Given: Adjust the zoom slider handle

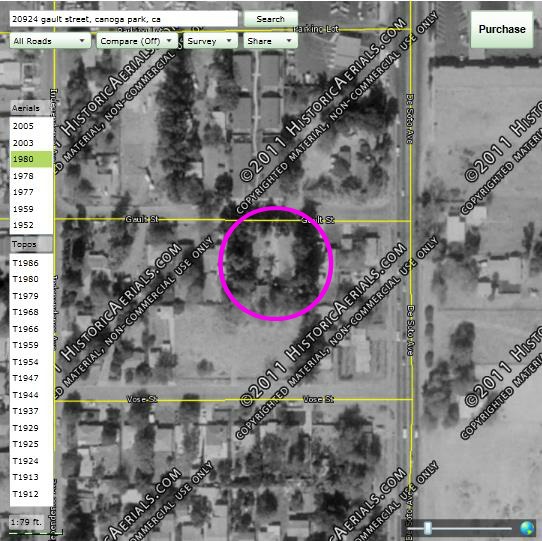Looking at the screenshot, I should click(428, 528).
